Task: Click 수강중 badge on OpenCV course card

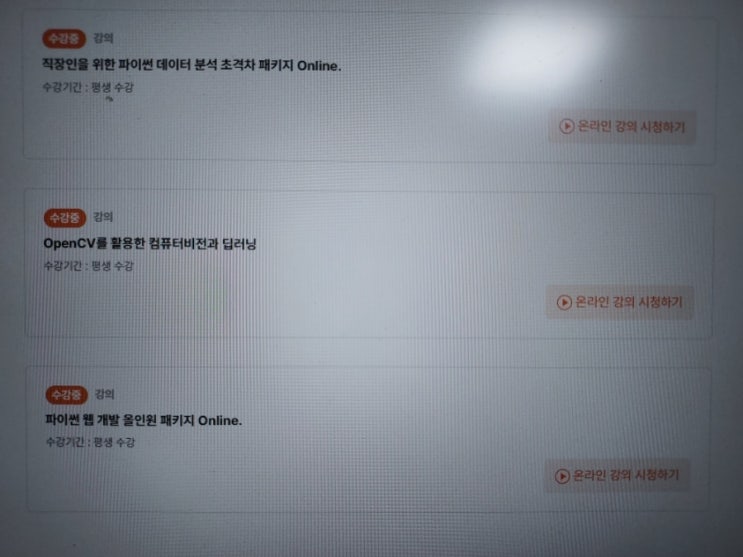Action: (65, 218)
